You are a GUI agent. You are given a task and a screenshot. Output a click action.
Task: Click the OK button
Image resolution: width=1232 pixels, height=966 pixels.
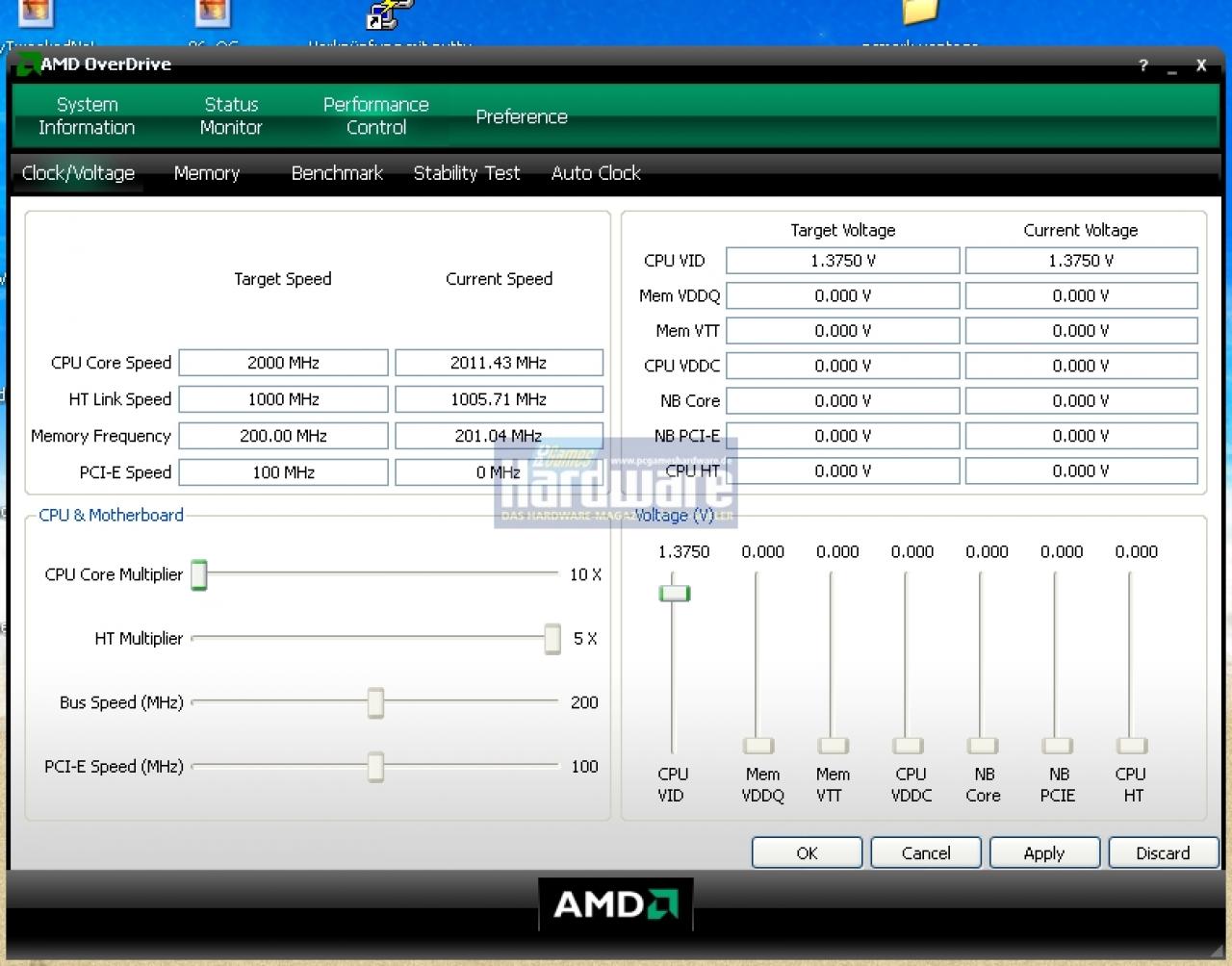(807, 852)
